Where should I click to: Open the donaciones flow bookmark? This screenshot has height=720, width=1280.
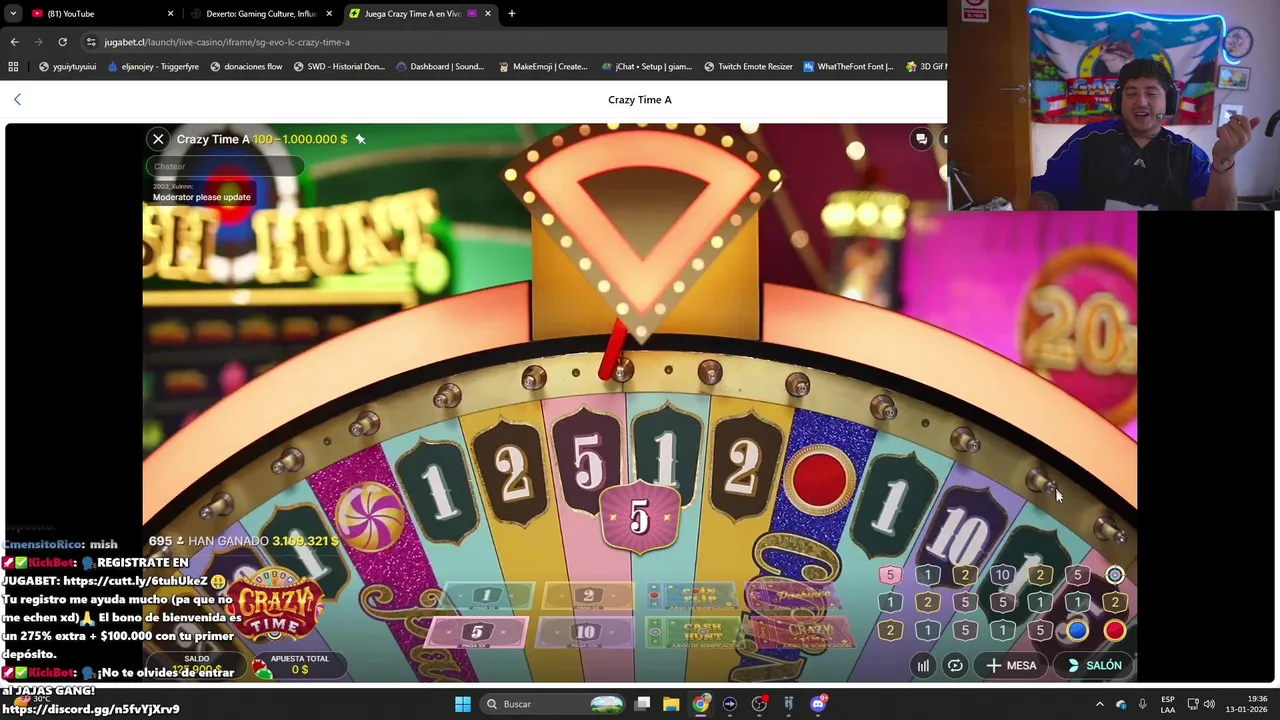(246, 67)
